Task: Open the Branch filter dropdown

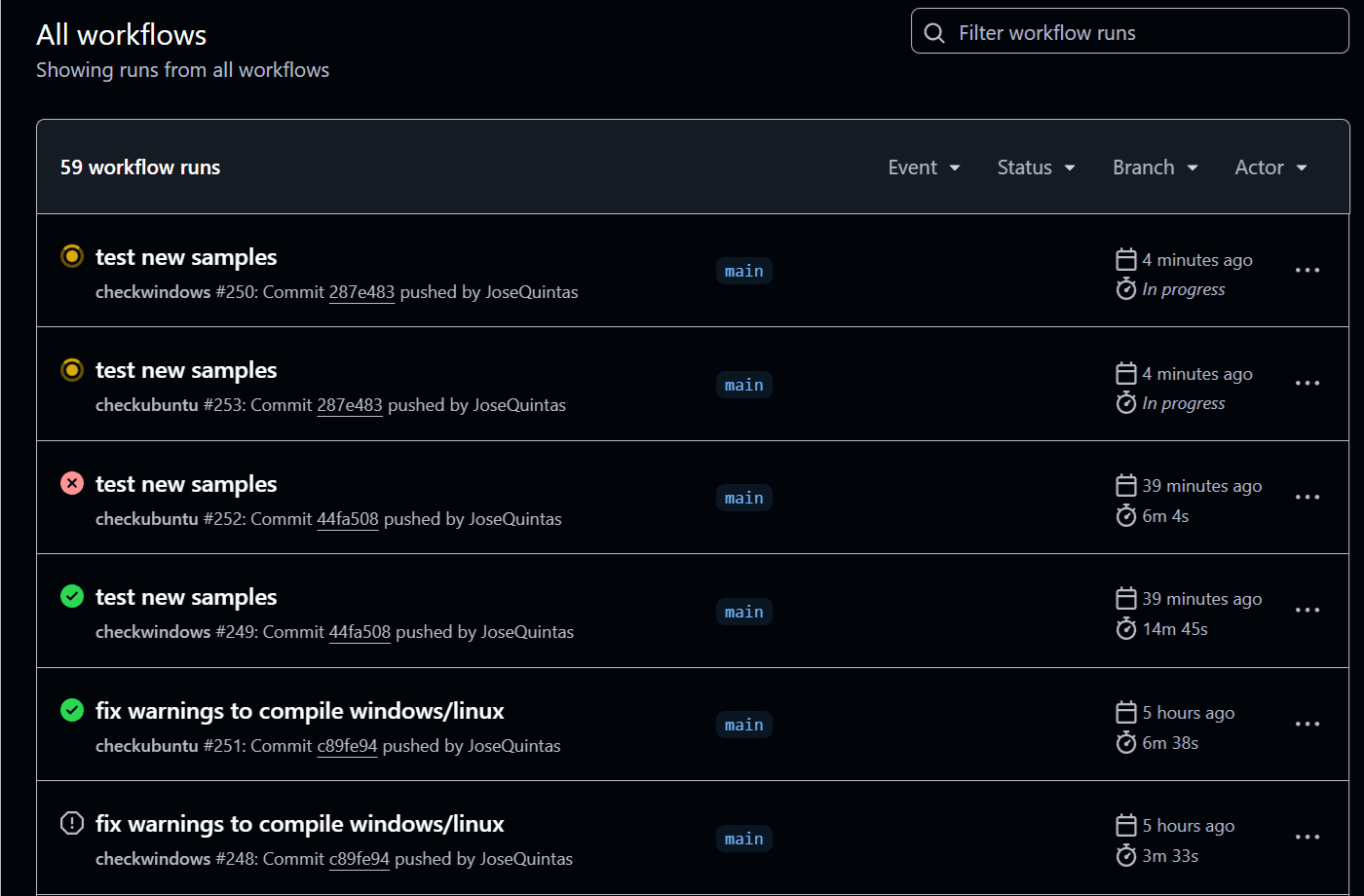Action: pyautogui.click(x=1155, y=168)
